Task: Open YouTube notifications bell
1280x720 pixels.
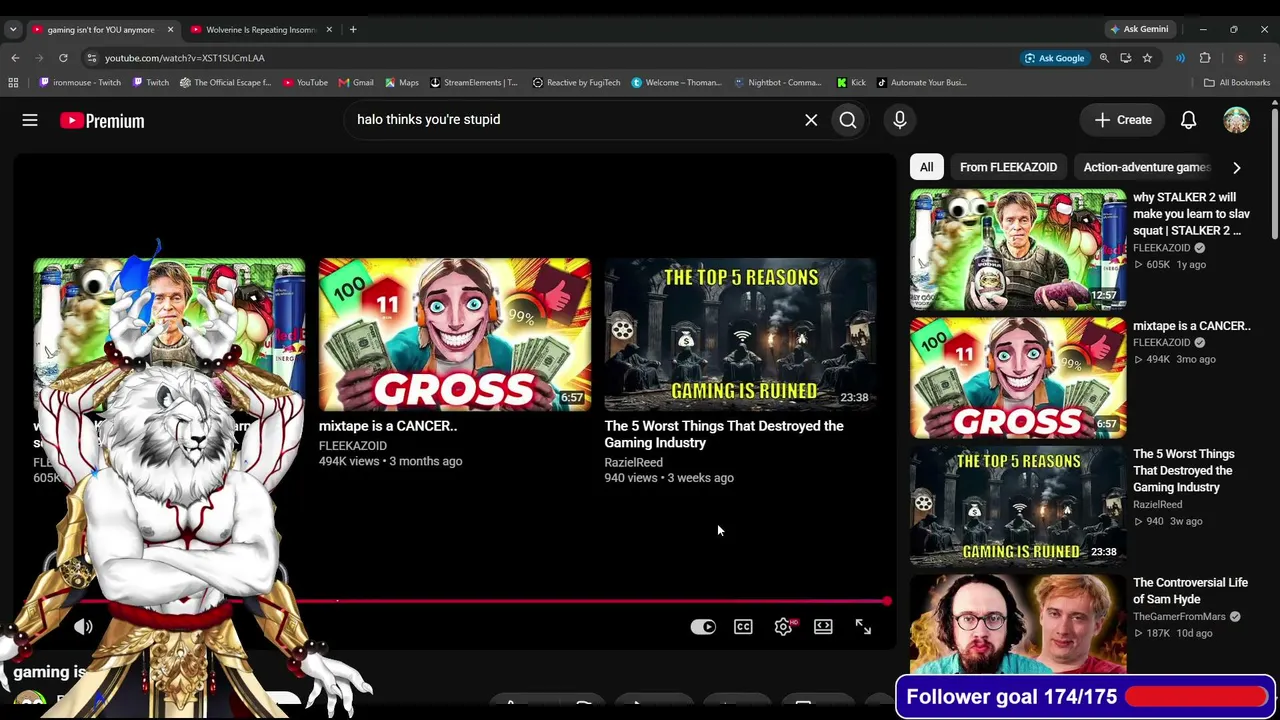Action: [1189, 120]
